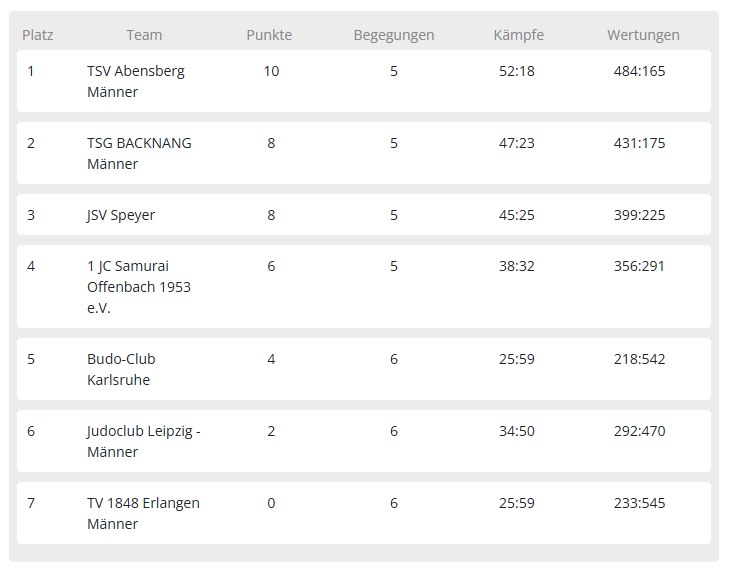Click the 218:542 Wertungen value
The height and width of the screenshot is (573, 729).
[x=639, y=360]
